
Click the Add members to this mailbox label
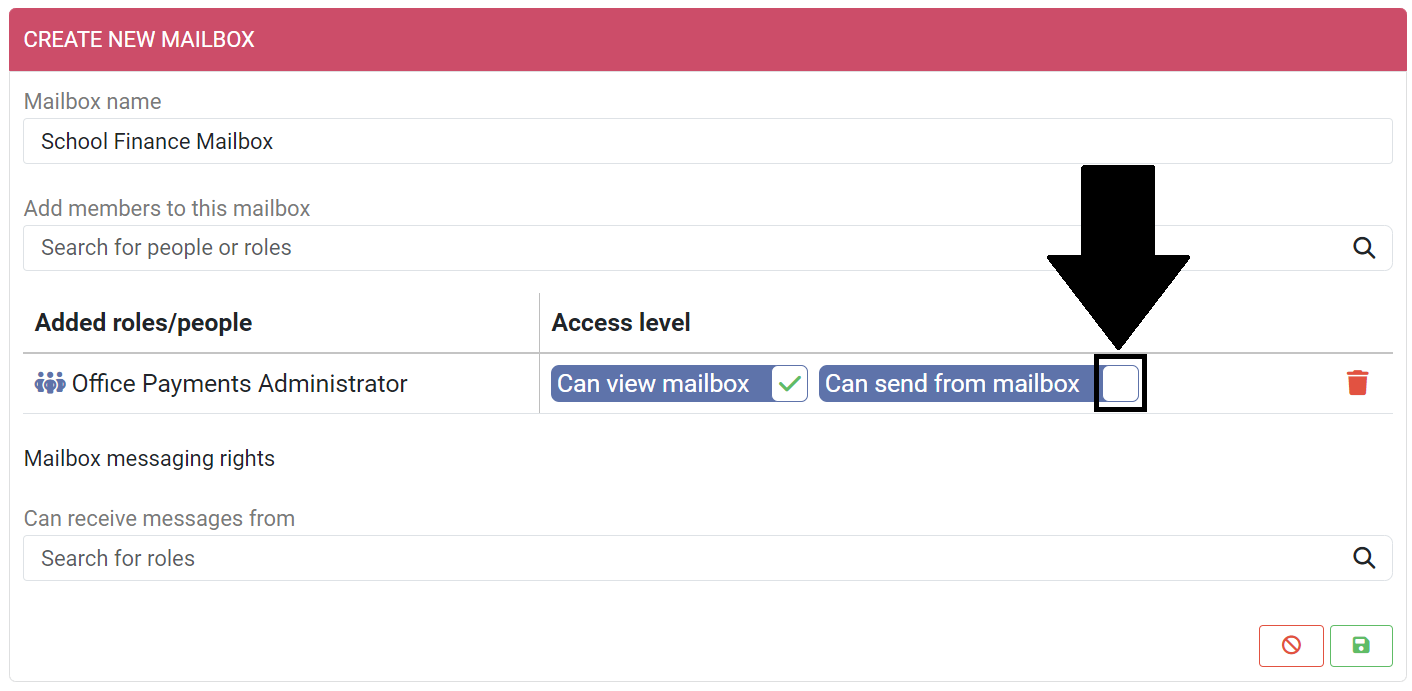(167, 209)
